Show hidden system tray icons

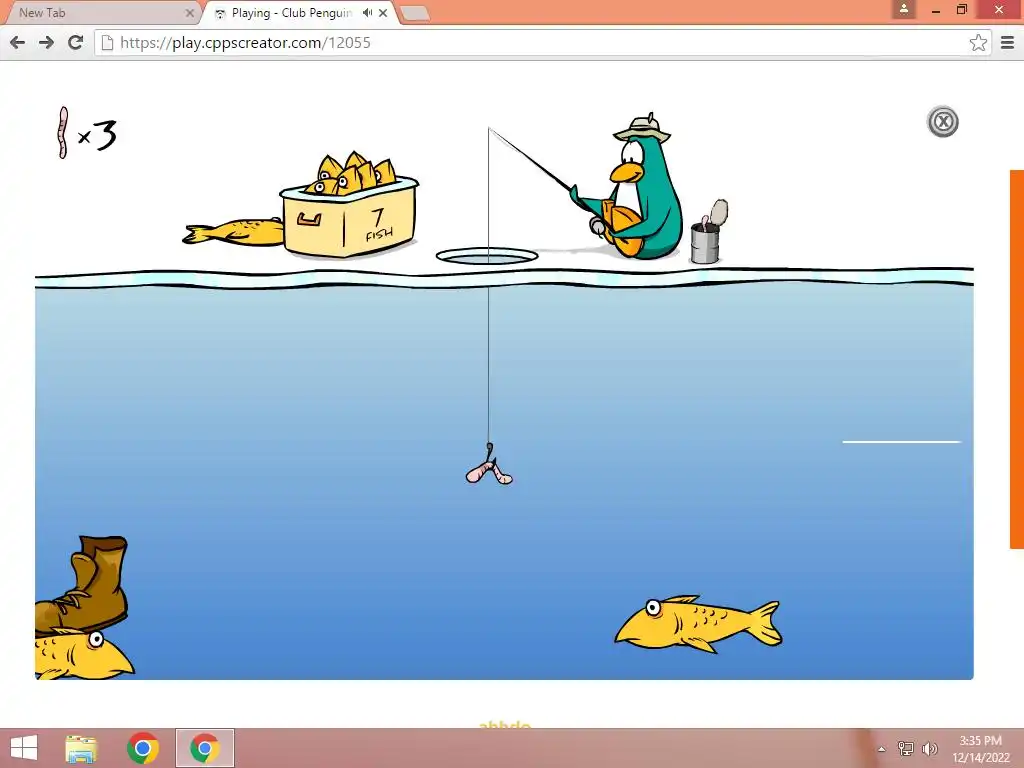click(x=882, y=749)
